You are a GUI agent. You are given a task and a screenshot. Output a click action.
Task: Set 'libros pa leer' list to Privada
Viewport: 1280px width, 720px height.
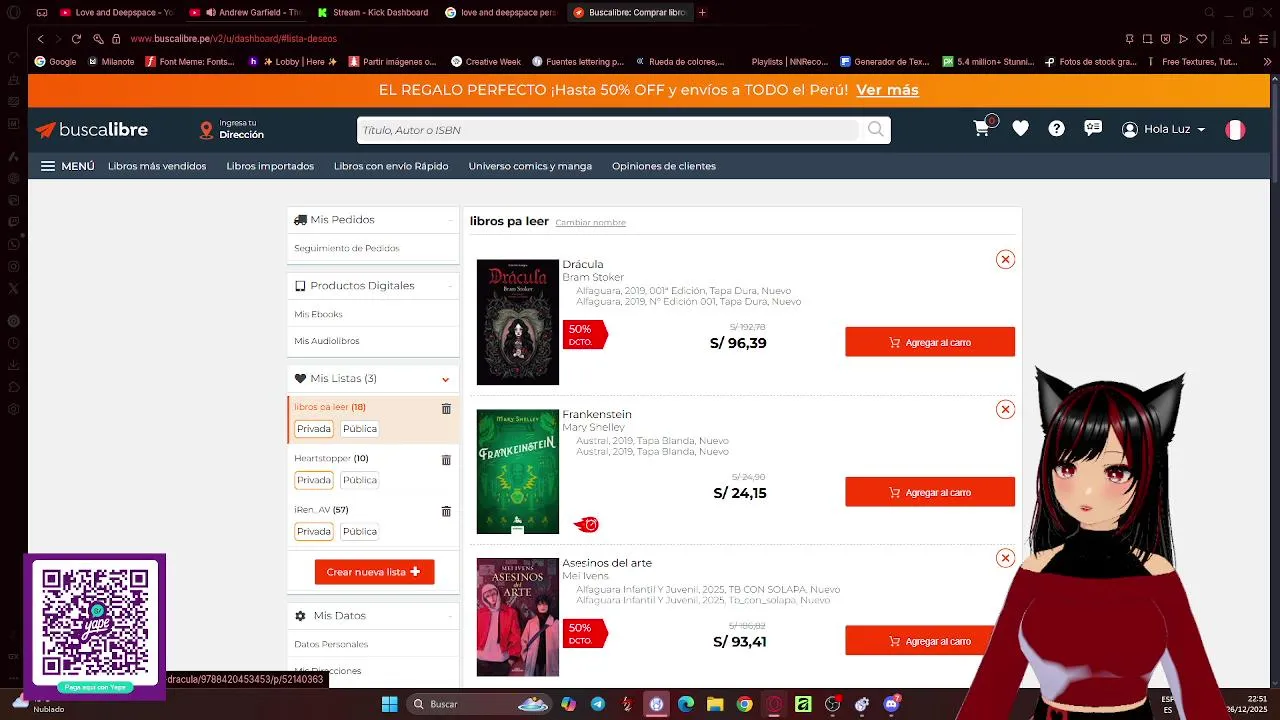coord(313,429)
